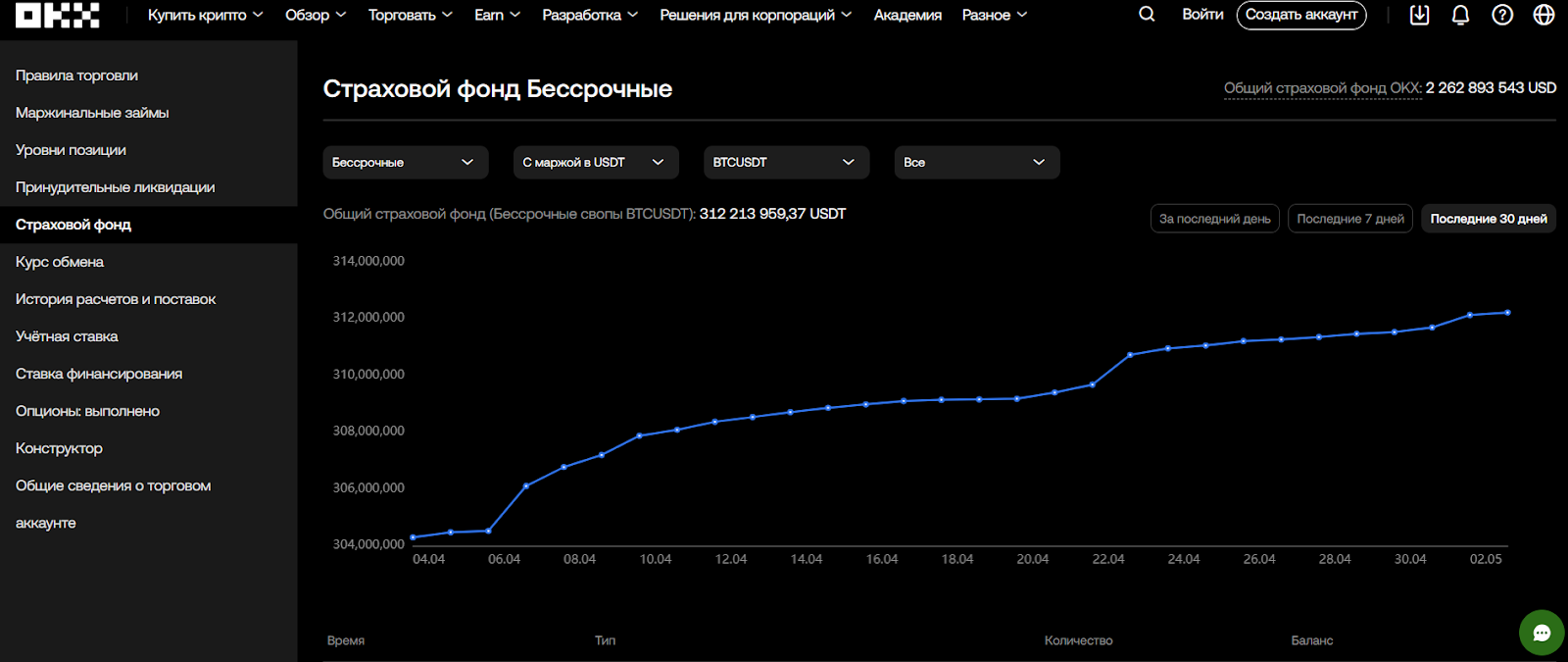This screenshot has height=662, width=1568.
Task: Open Конструктор in sidebar
Action: 59,448
